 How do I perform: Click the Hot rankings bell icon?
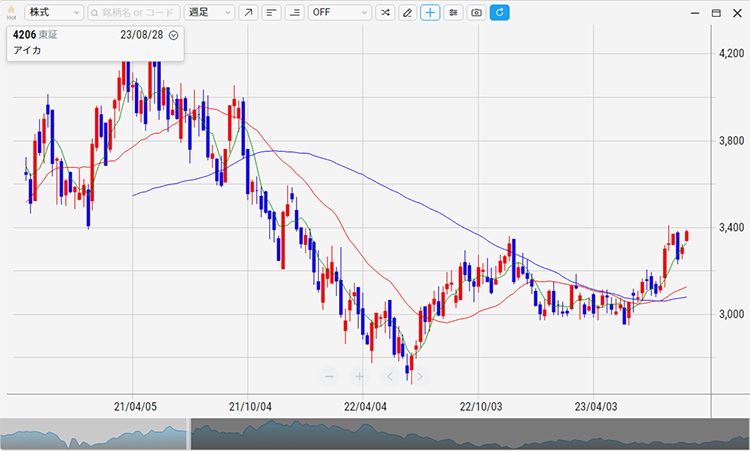click(x=11, y=12)
